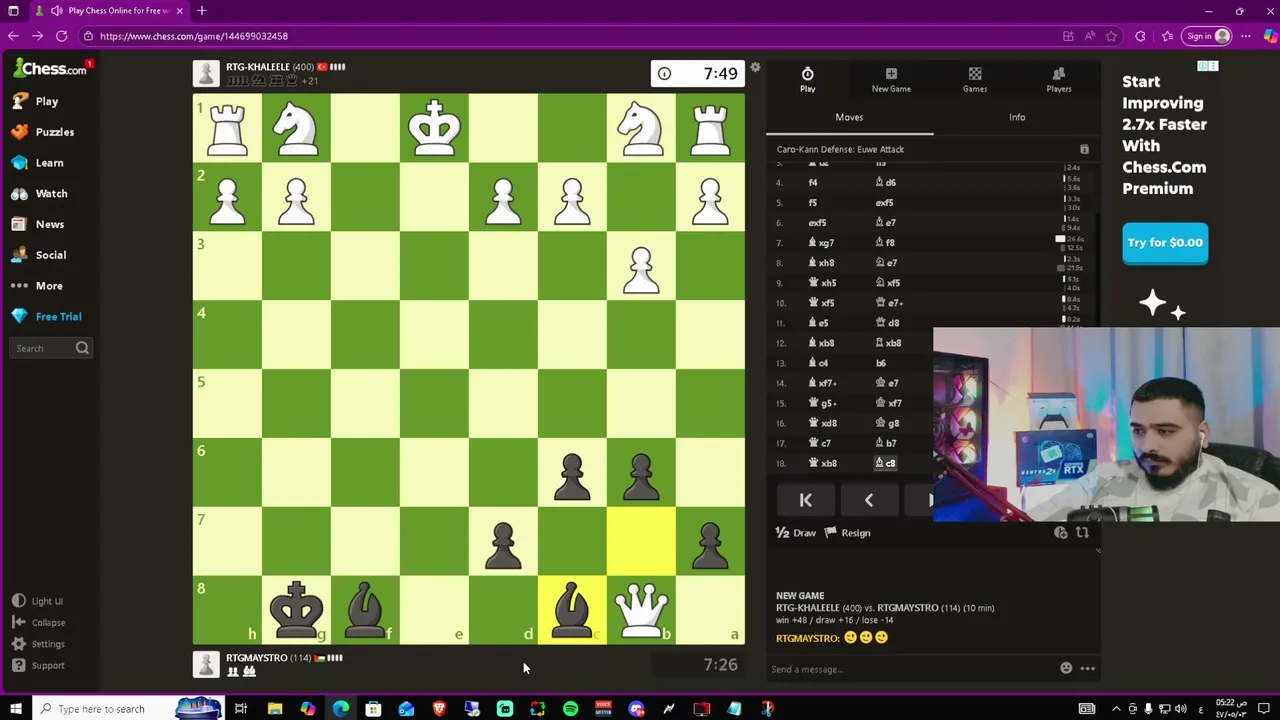The image size is (1280, 720).
Task: Offer a Draw
Action: pos(796,533)
